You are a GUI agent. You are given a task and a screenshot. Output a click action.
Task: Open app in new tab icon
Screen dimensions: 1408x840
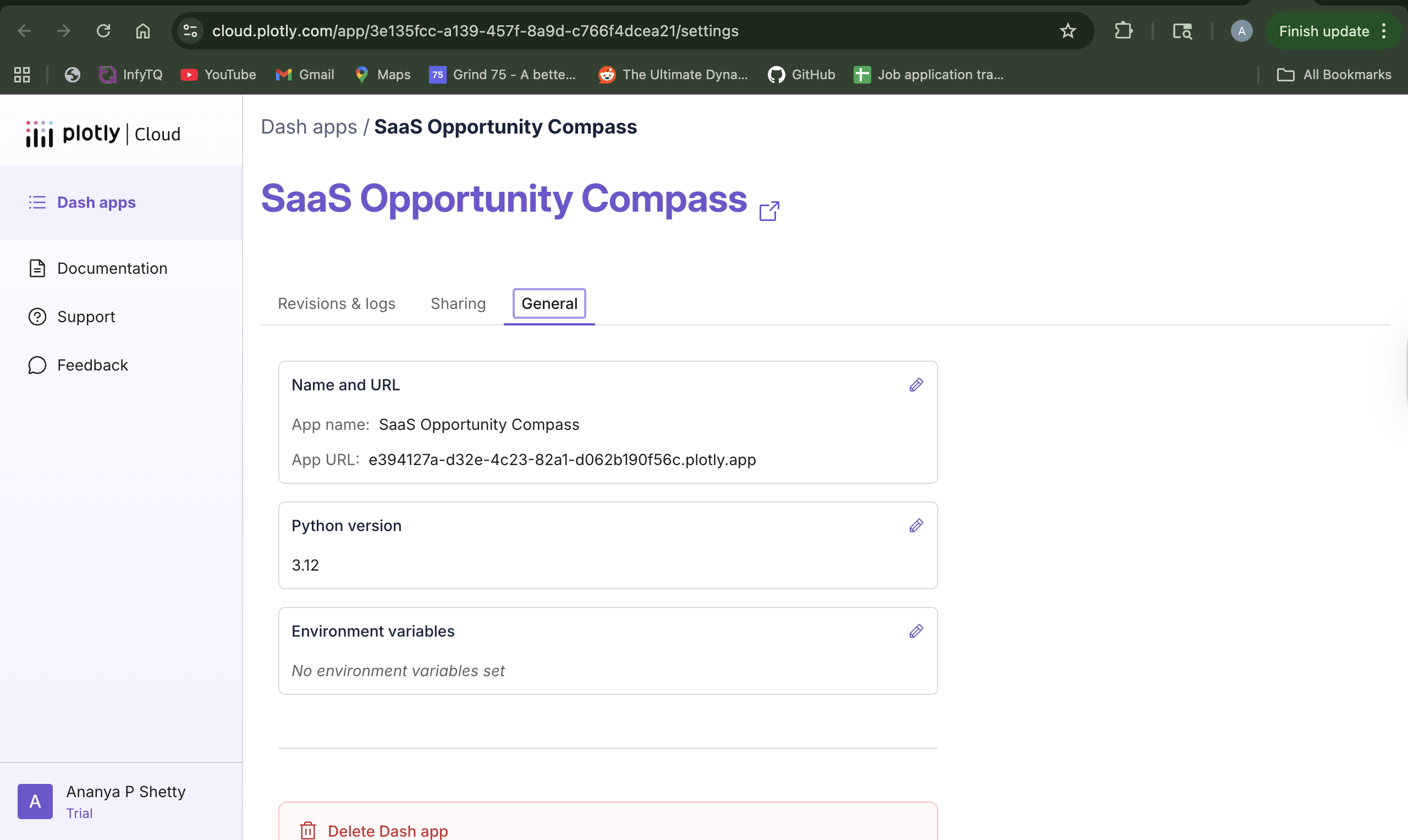pyautogui.click(x=769, y=211)
